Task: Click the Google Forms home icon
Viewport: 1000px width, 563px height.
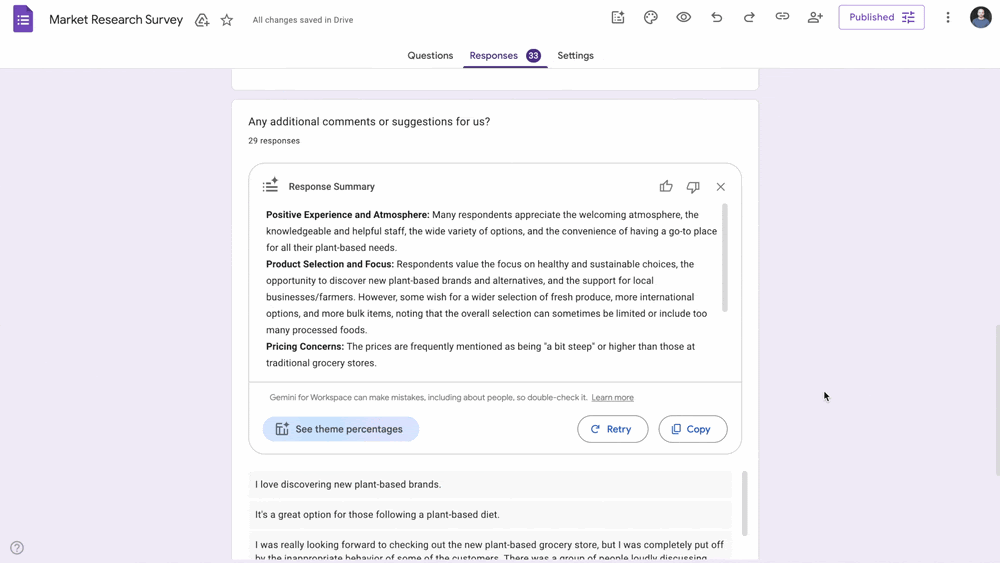Action: tap(23, 19)
